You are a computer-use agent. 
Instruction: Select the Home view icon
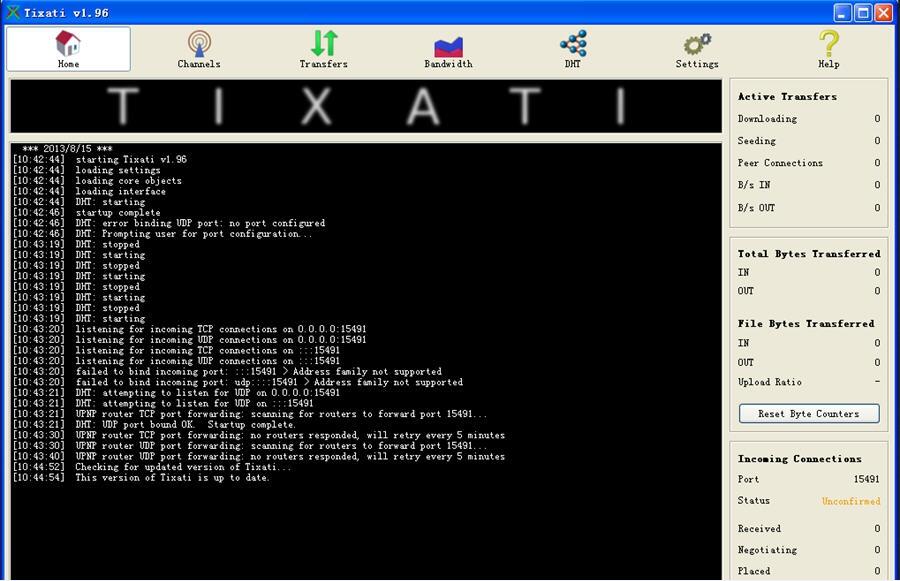67,47
